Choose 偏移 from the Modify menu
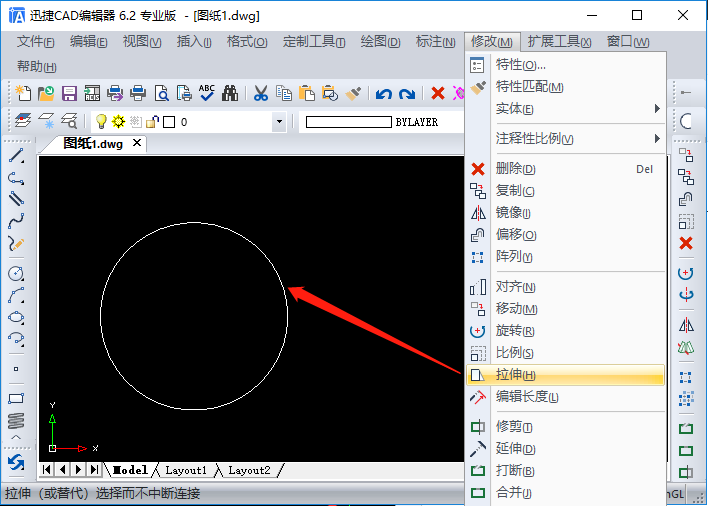The width and height of the screenshot is (708, 506). 565,235
